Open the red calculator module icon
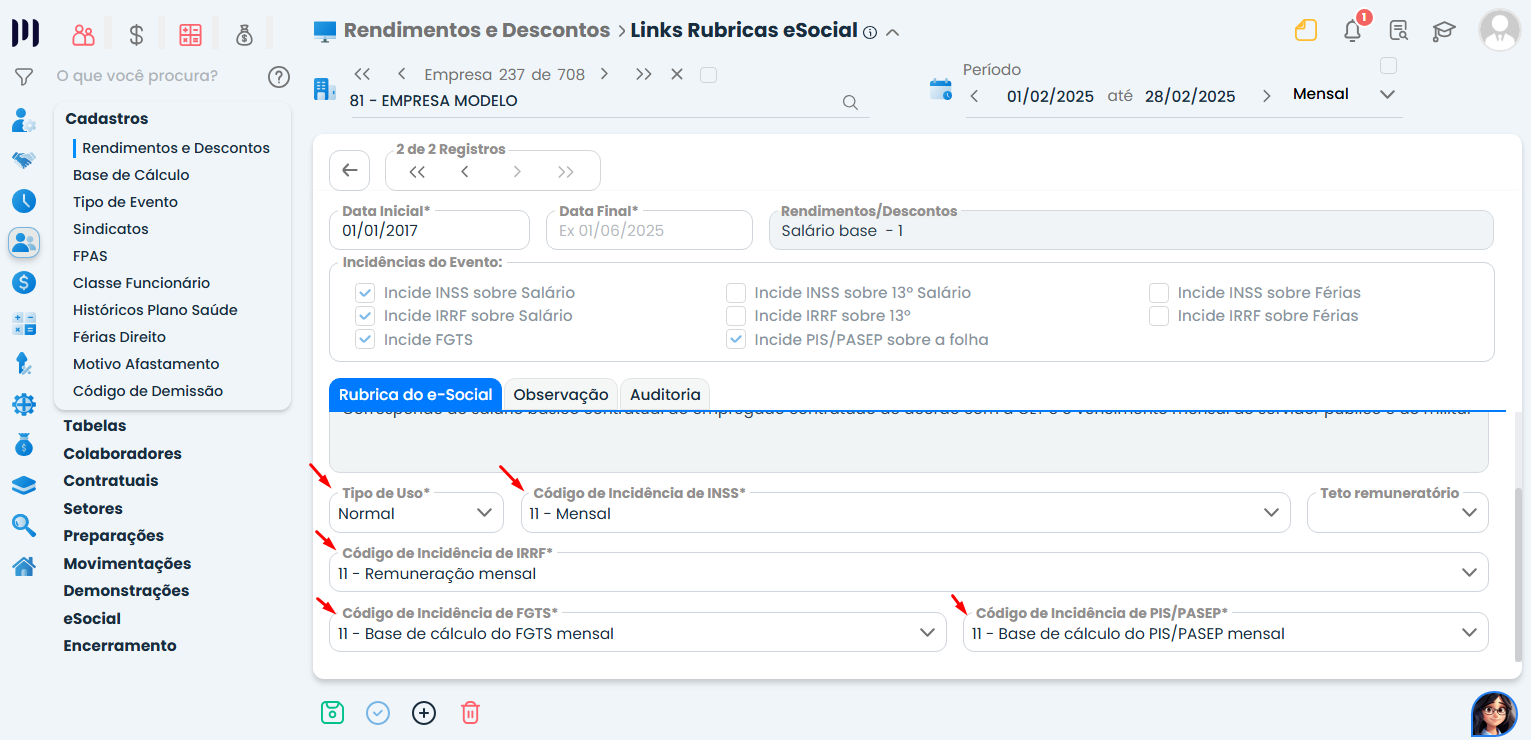The width and height of the screenshot is (1531, 740). click(190, 35)
